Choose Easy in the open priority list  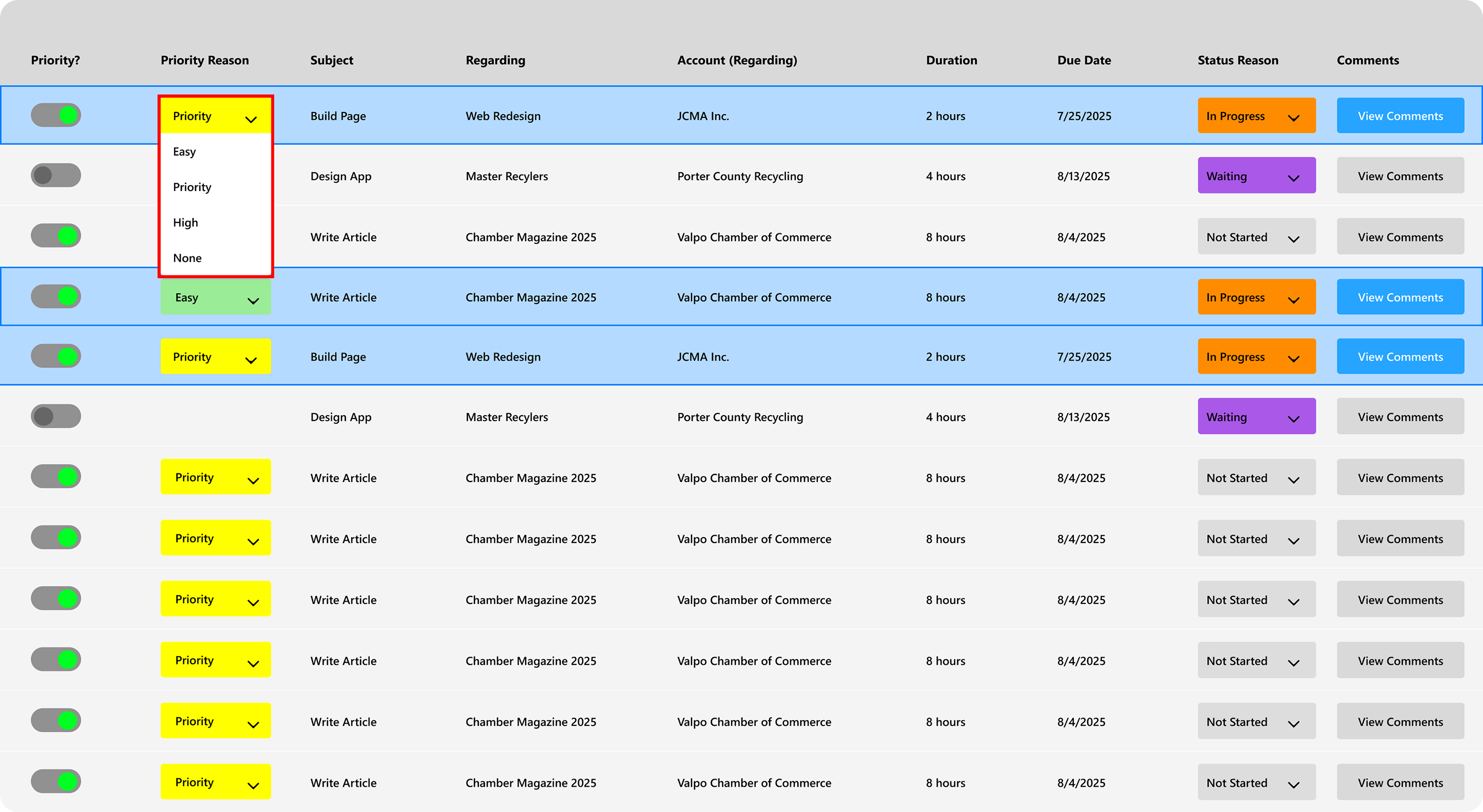coord(185,152)
